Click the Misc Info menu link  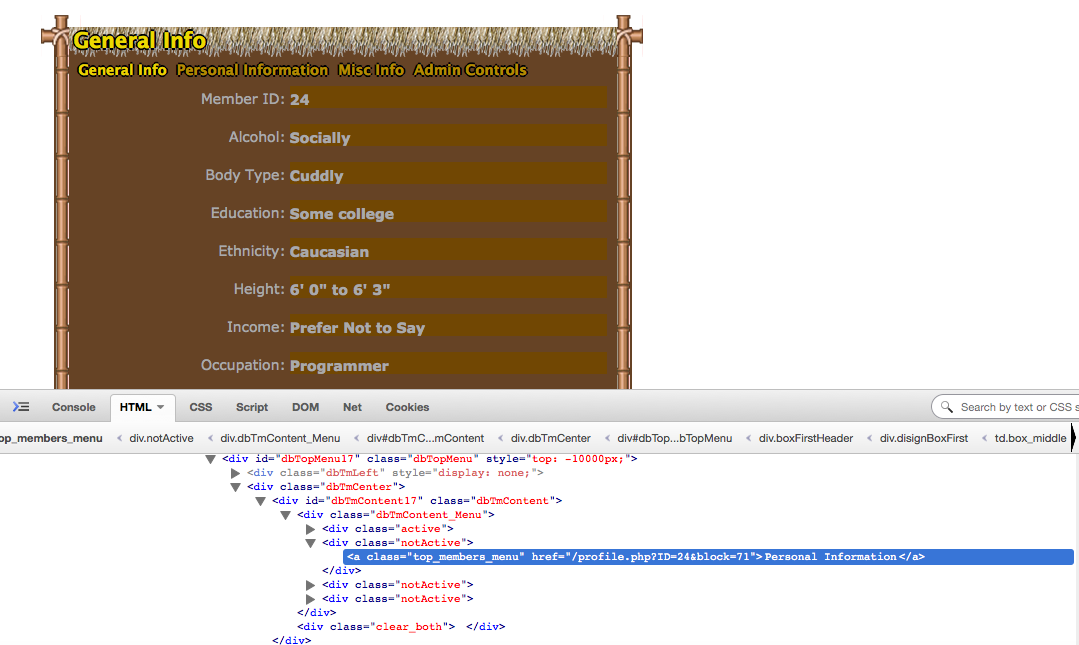[x=371, y=70]
